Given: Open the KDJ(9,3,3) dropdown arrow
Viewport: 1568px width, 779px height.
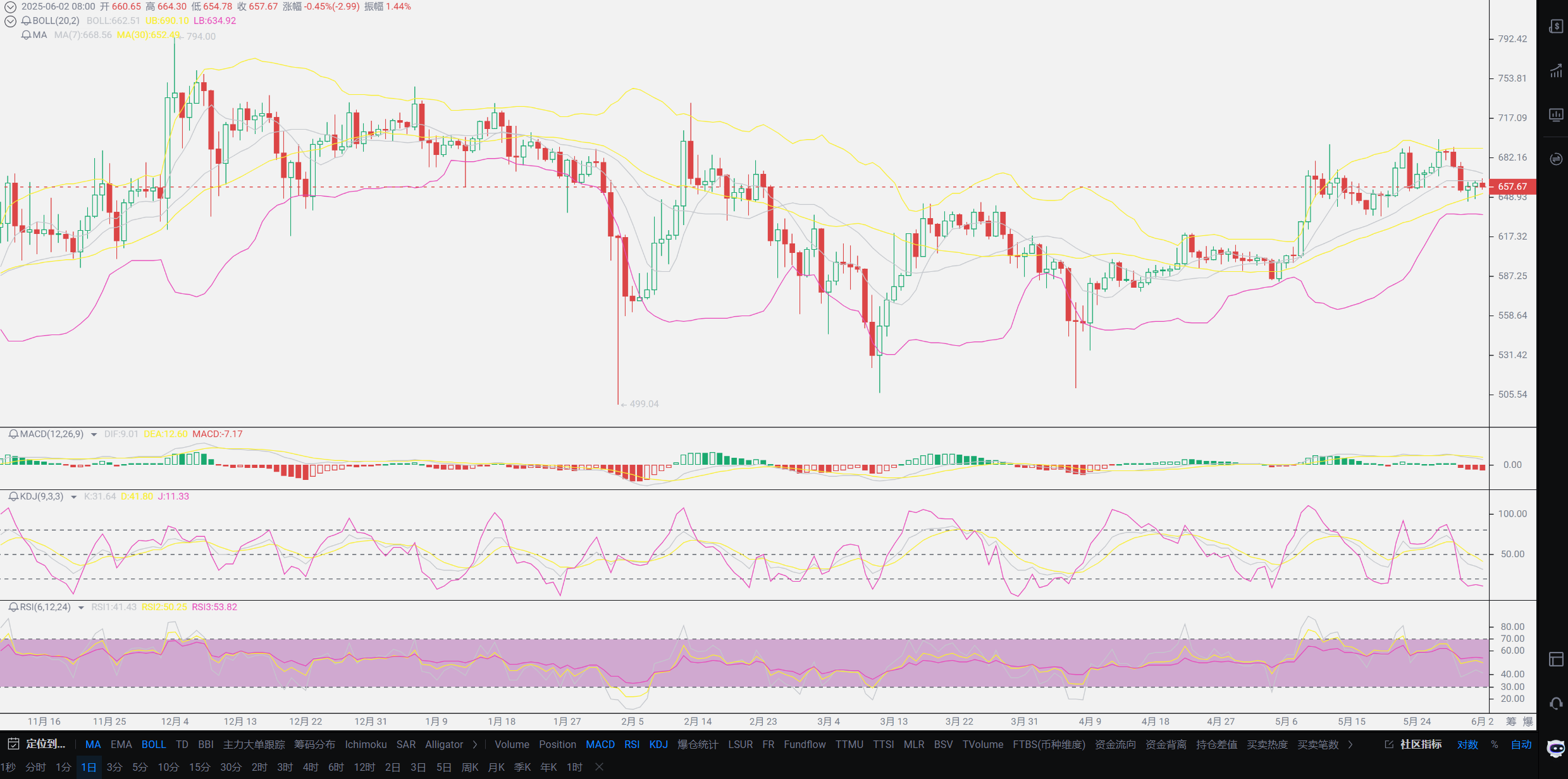Looking at the screenshot, I should [73, 497].
